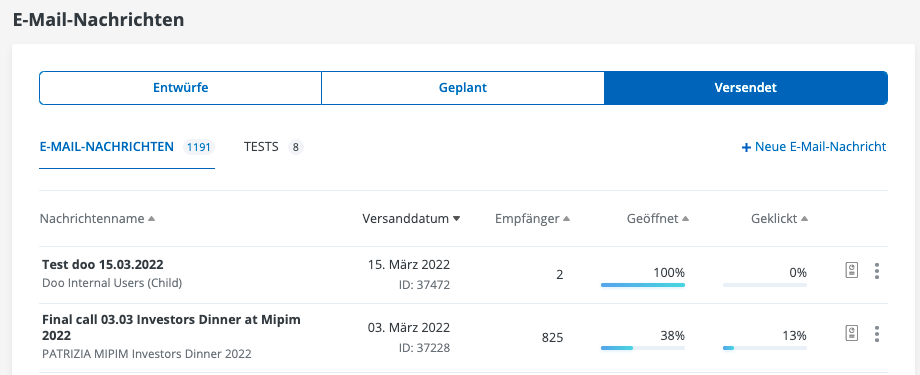Viewport: 920px width, 375px height.
Task: Create Neue E-Mail-Nachricht
Action: tap(814, 147)
